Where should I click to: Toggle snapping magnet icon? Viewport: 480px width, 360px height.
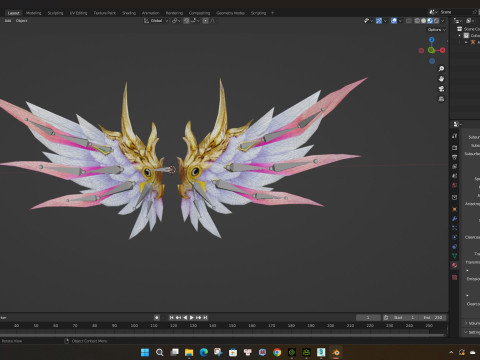tap(186, 21)
